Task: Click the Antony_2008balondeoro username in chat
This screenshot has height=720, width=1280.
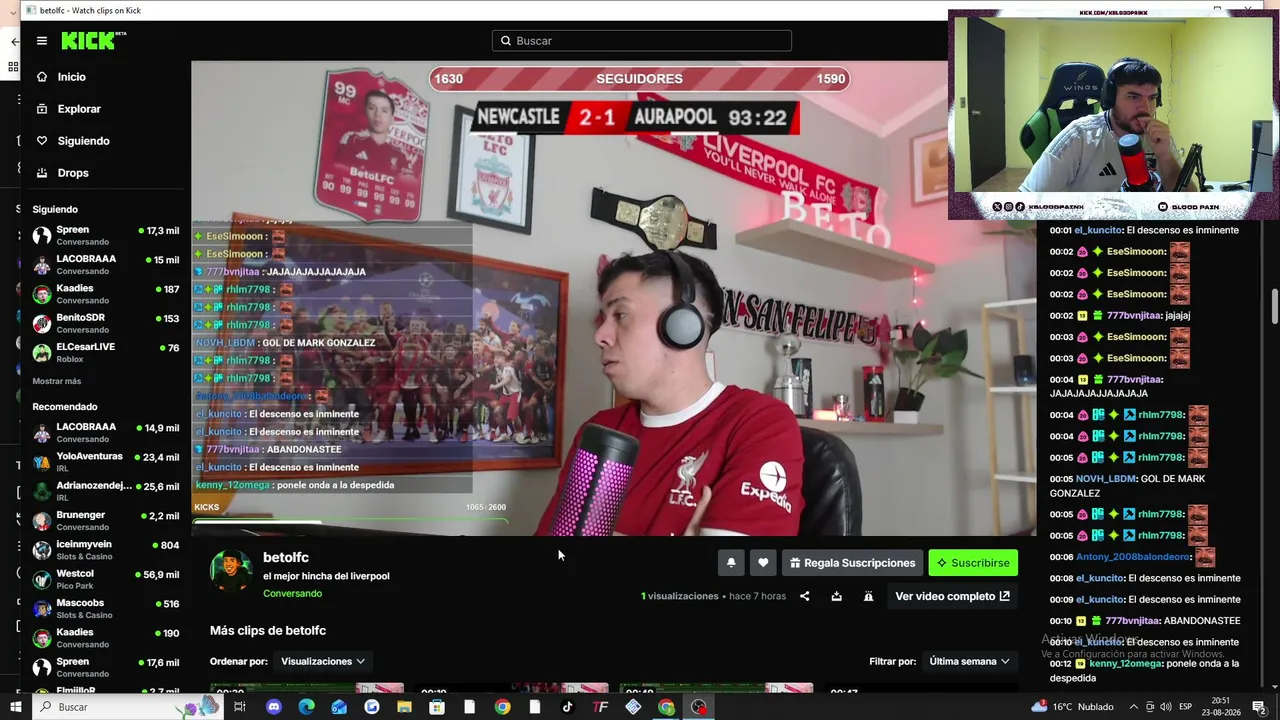Action: (1133, 557)
